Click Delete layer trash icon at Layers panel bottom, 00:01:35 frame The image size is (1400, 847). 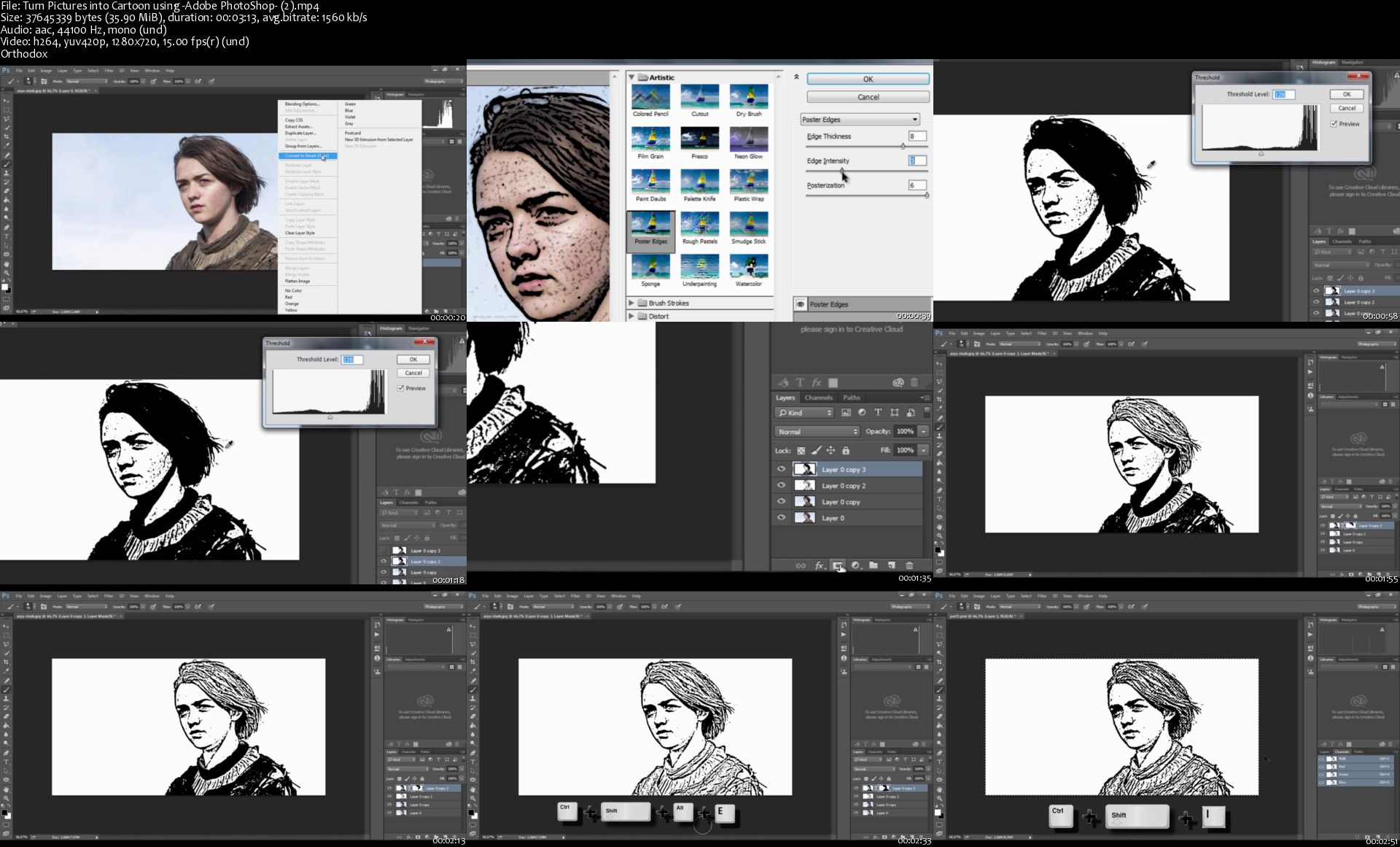(x=909, y=565)
